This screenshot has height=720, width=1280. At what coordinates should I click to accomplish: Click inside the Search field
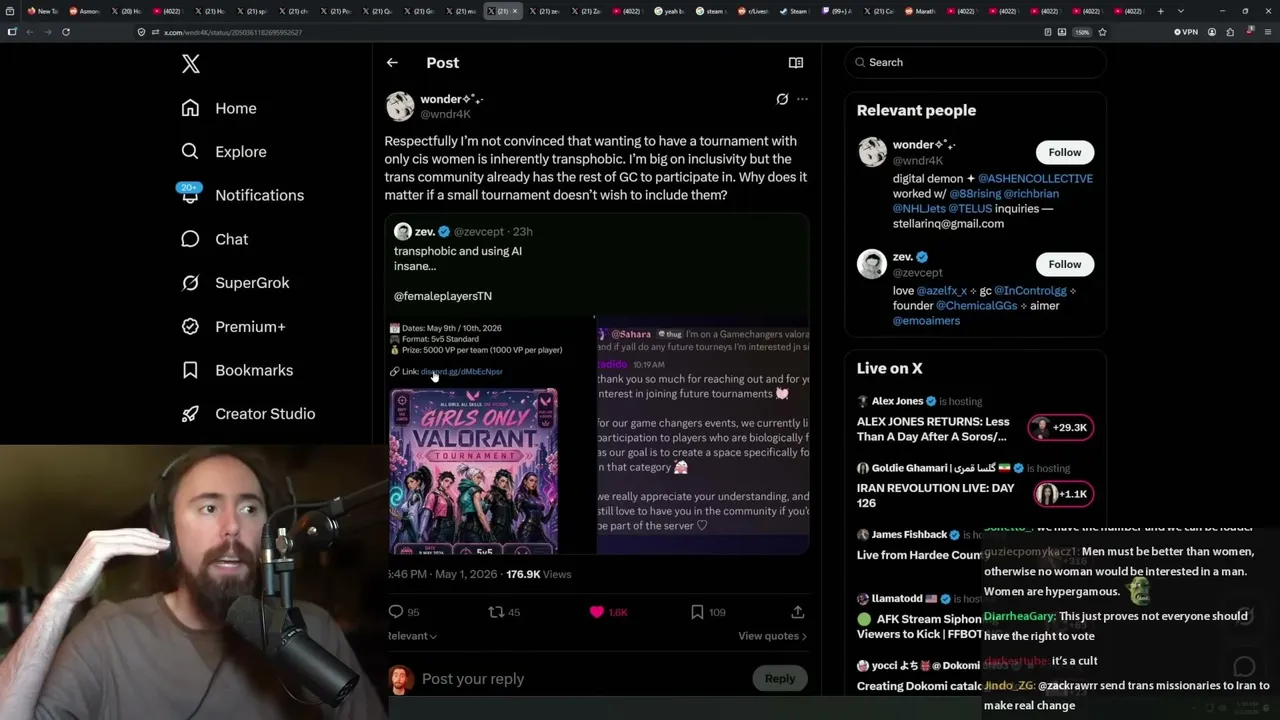click(976, 62)
